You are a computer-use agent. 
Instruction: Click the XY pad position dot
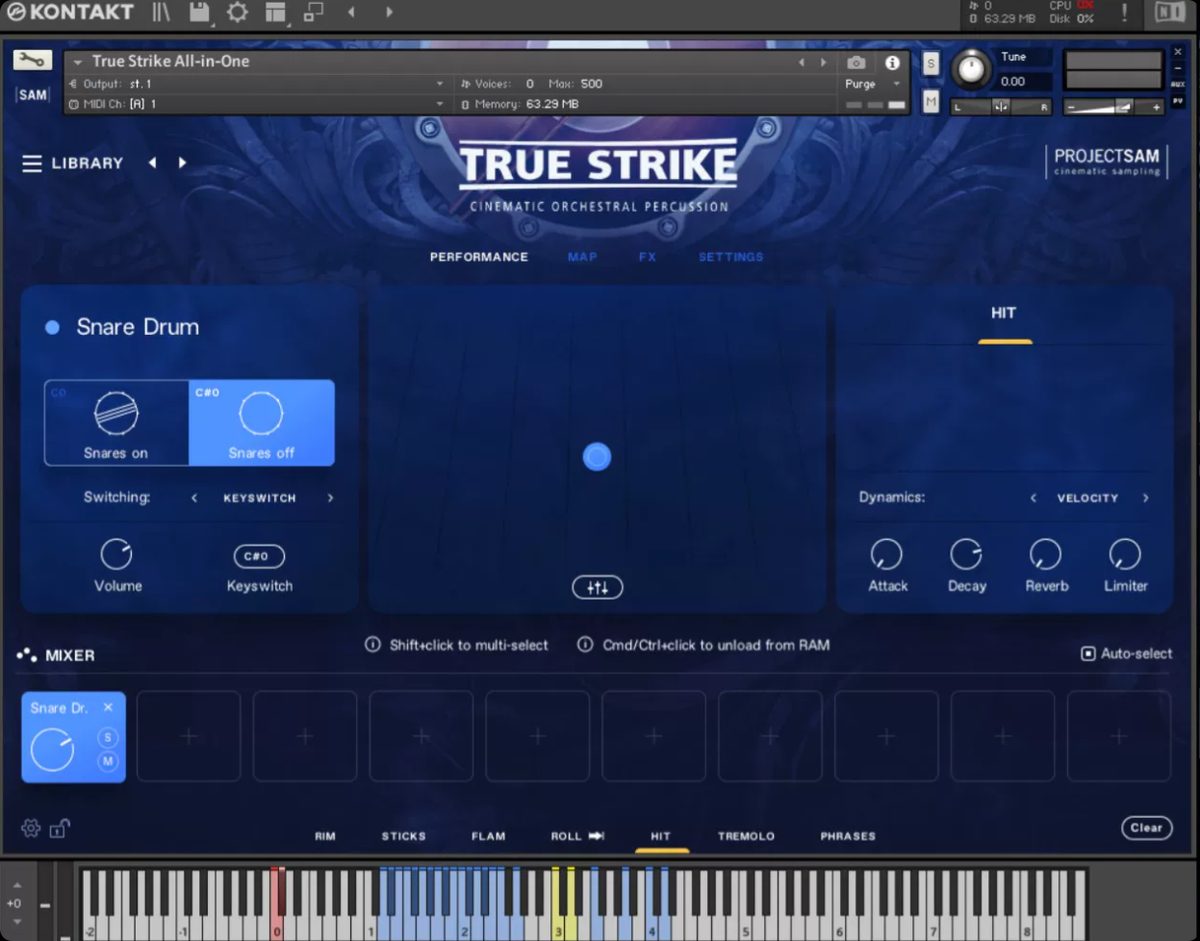597,457
